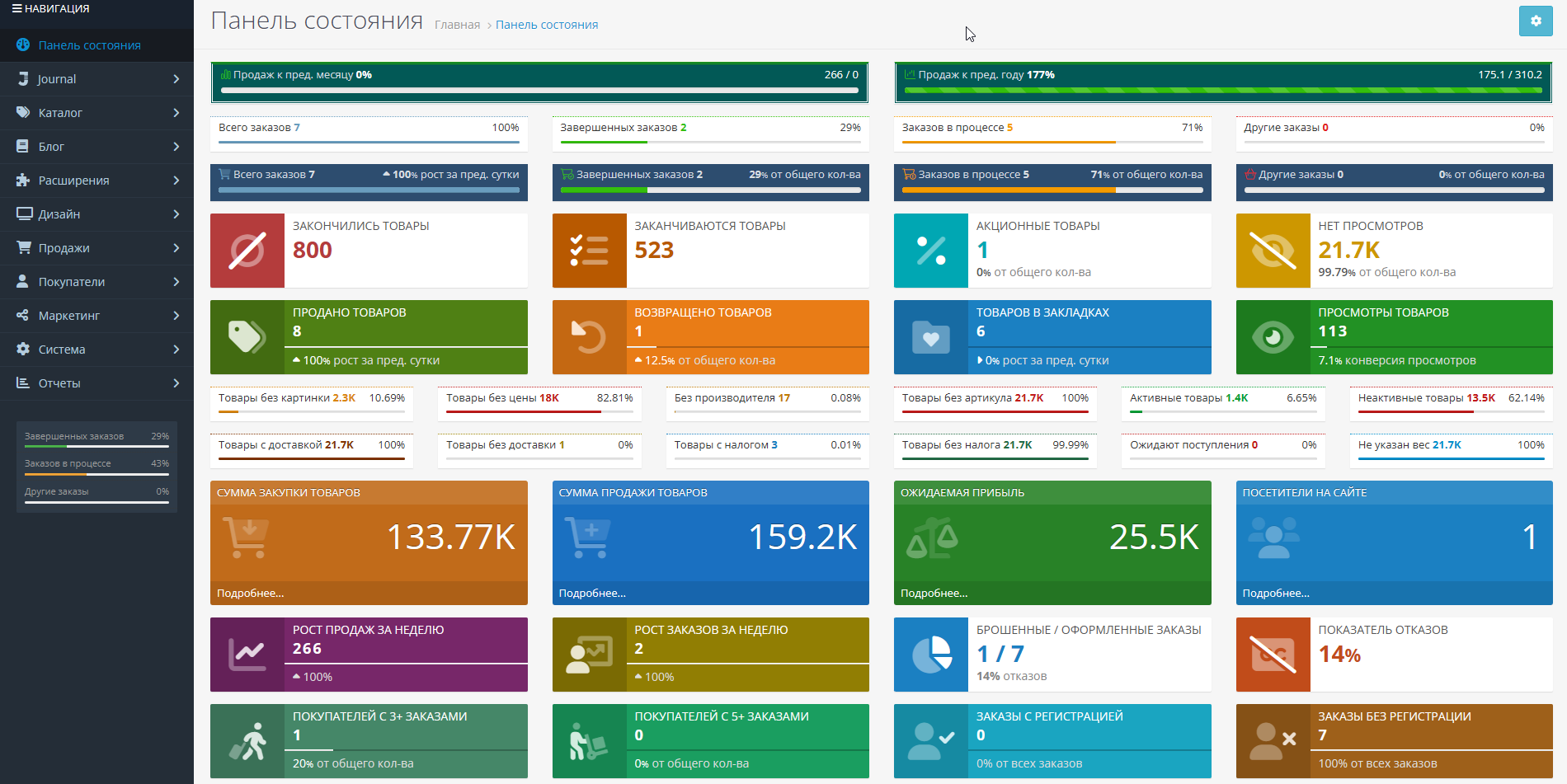Select the Панель состояния globe icon

coord(24,45)
